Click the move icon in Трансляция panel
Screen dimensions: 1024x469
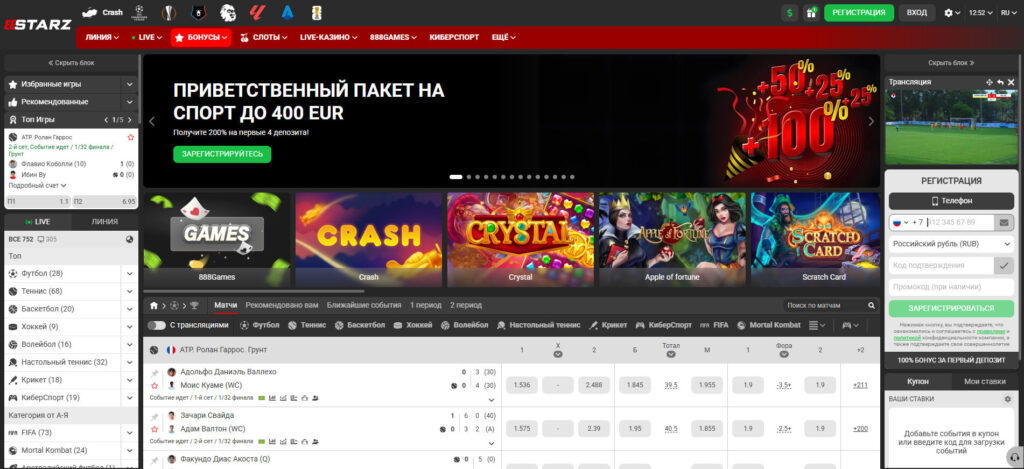click(989, 82)
